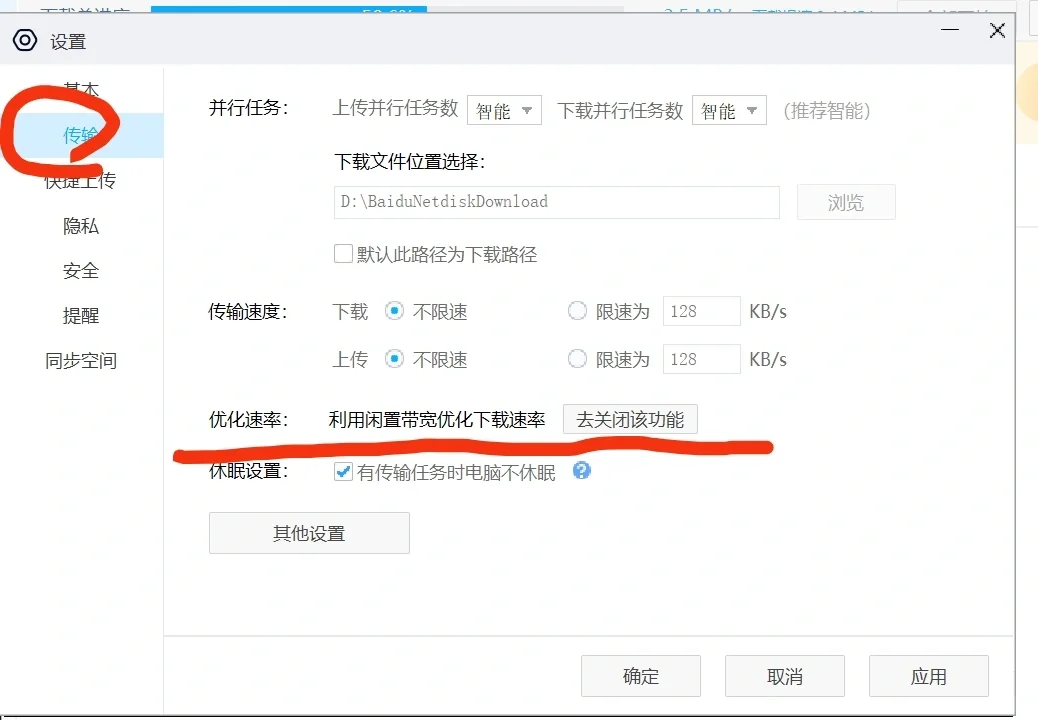Select the 隐私 privacy section

(80, 226)
